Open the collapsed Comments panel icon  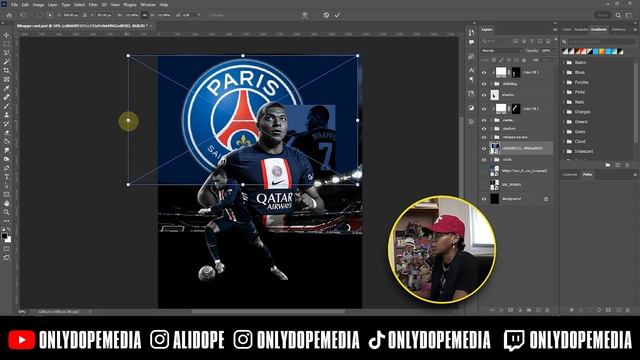tap(471, 42)
